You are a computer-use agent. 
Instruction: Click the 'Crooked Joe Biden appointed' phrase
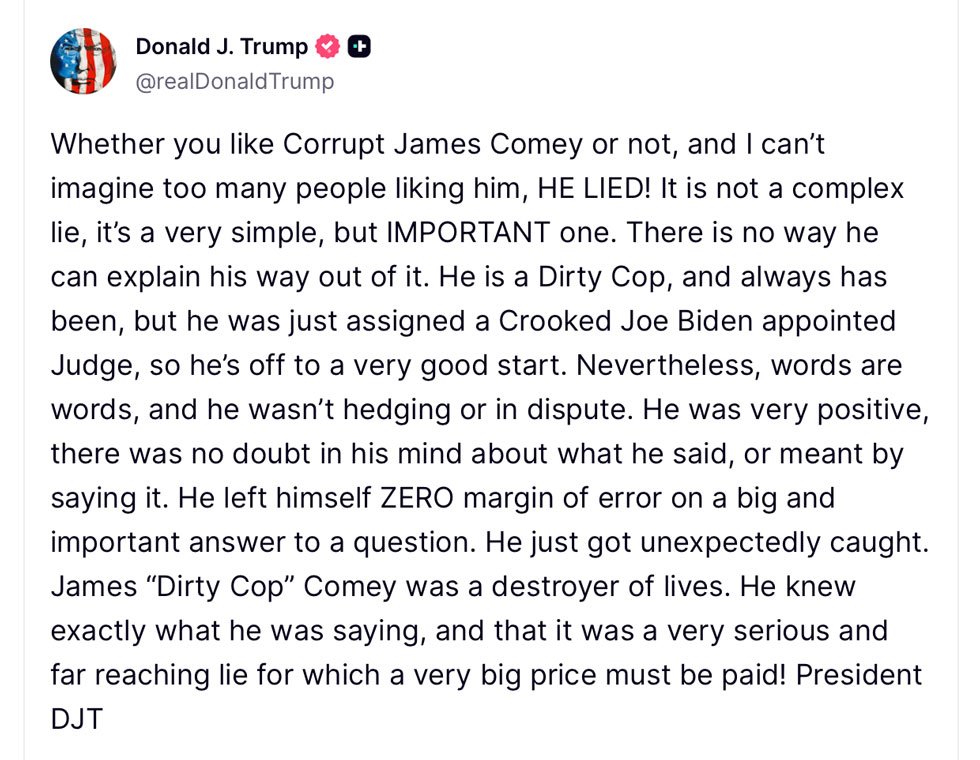pyautogui.click(x=697, y=321)
